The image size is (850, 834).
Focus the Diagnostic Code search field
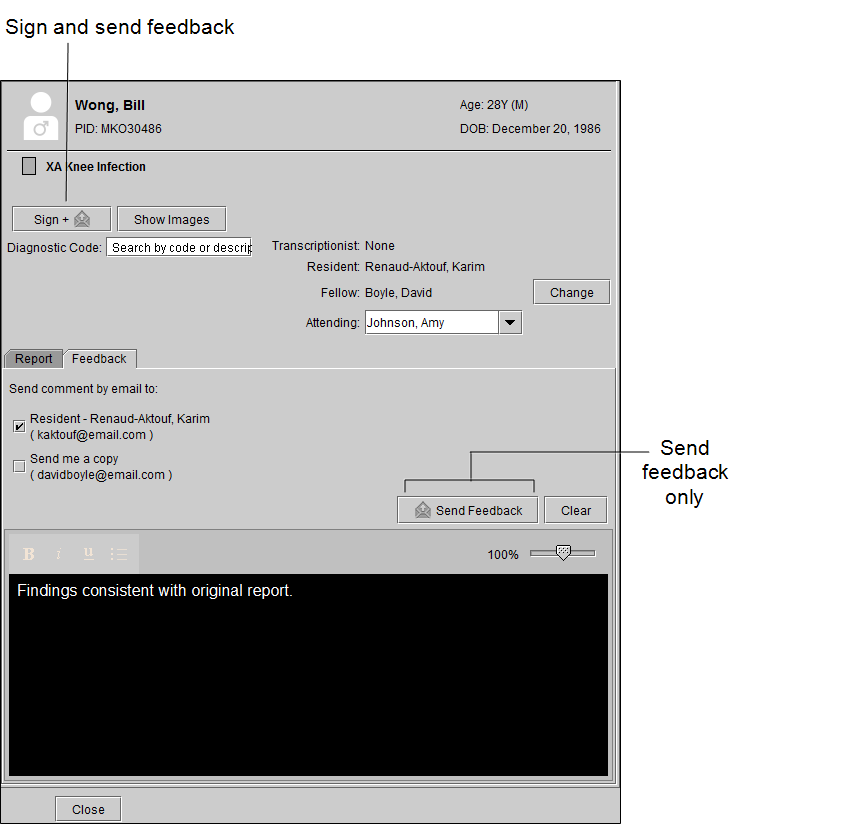179,247
